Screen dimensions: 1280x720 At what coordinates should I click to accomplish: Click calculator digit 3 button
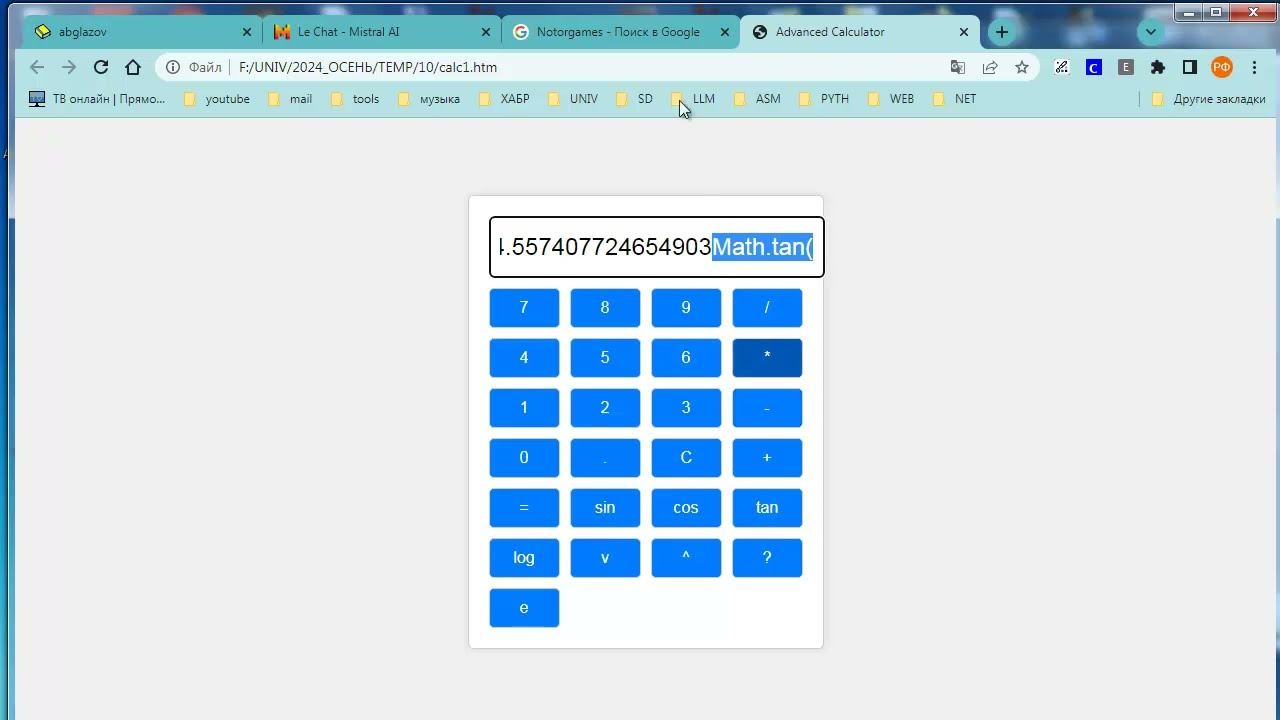coord(686,408)
